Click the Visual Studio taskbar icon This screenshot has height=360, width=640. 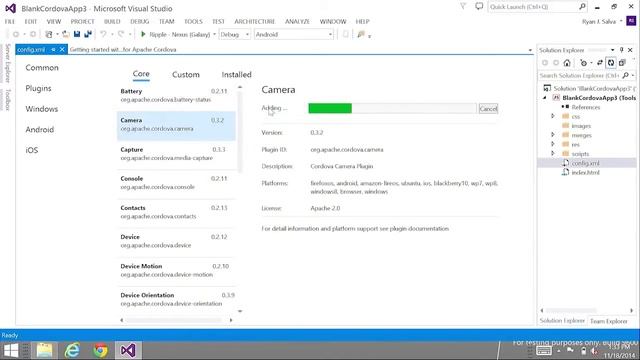click(128, 350)
